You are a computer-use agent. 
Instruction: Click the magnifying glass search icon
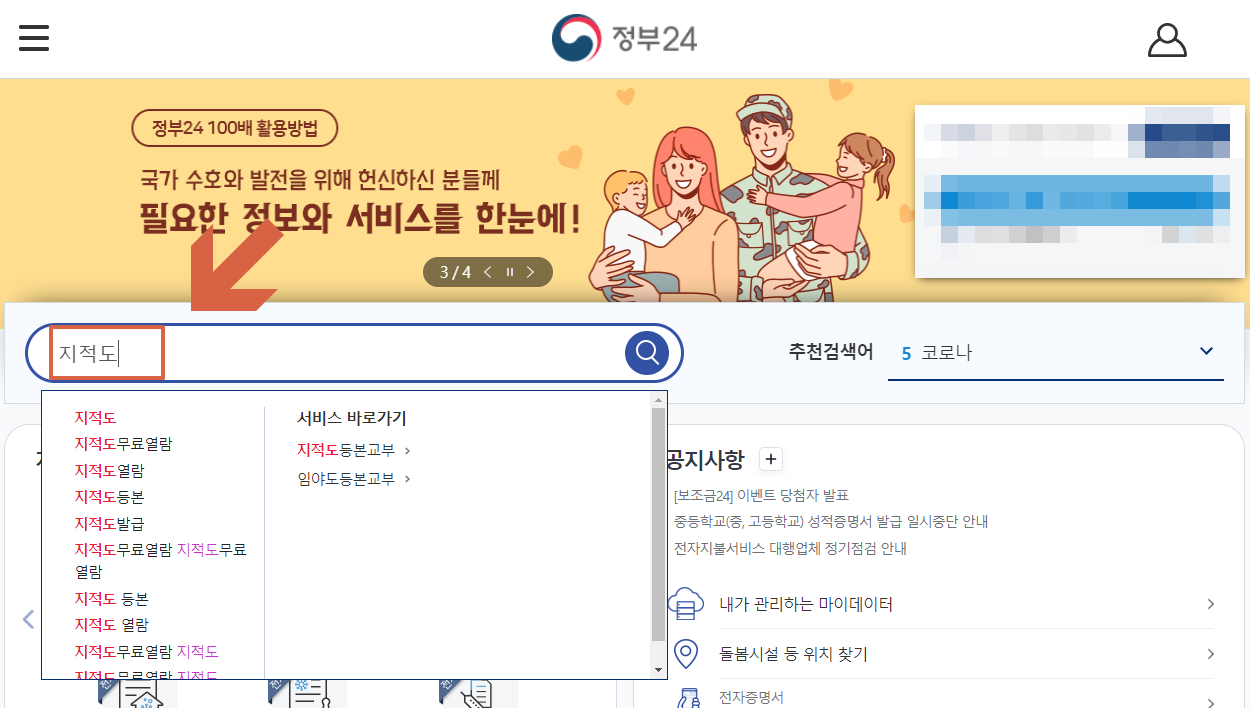click(x=646, y=352)
